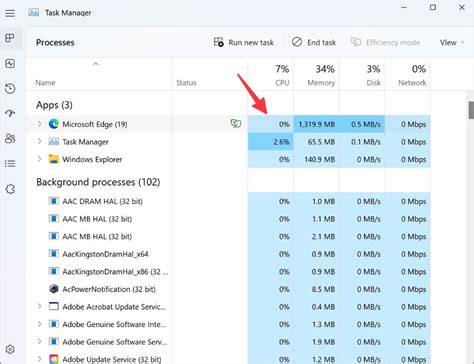Expand Adobe Acrobat Update Service row

point(39,306)
